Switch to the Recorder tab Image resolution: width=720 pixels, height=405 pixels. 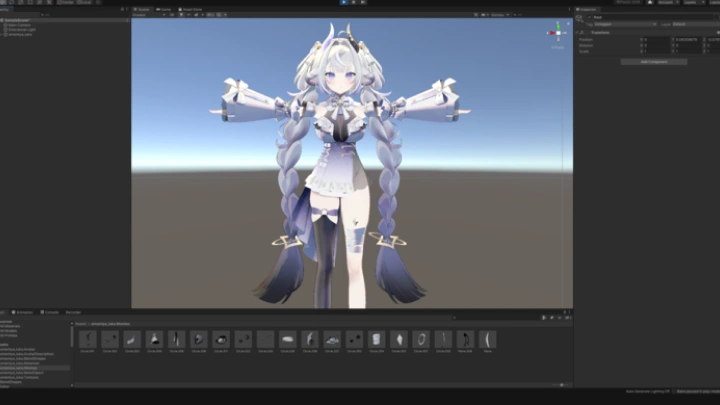coord(73,312)
